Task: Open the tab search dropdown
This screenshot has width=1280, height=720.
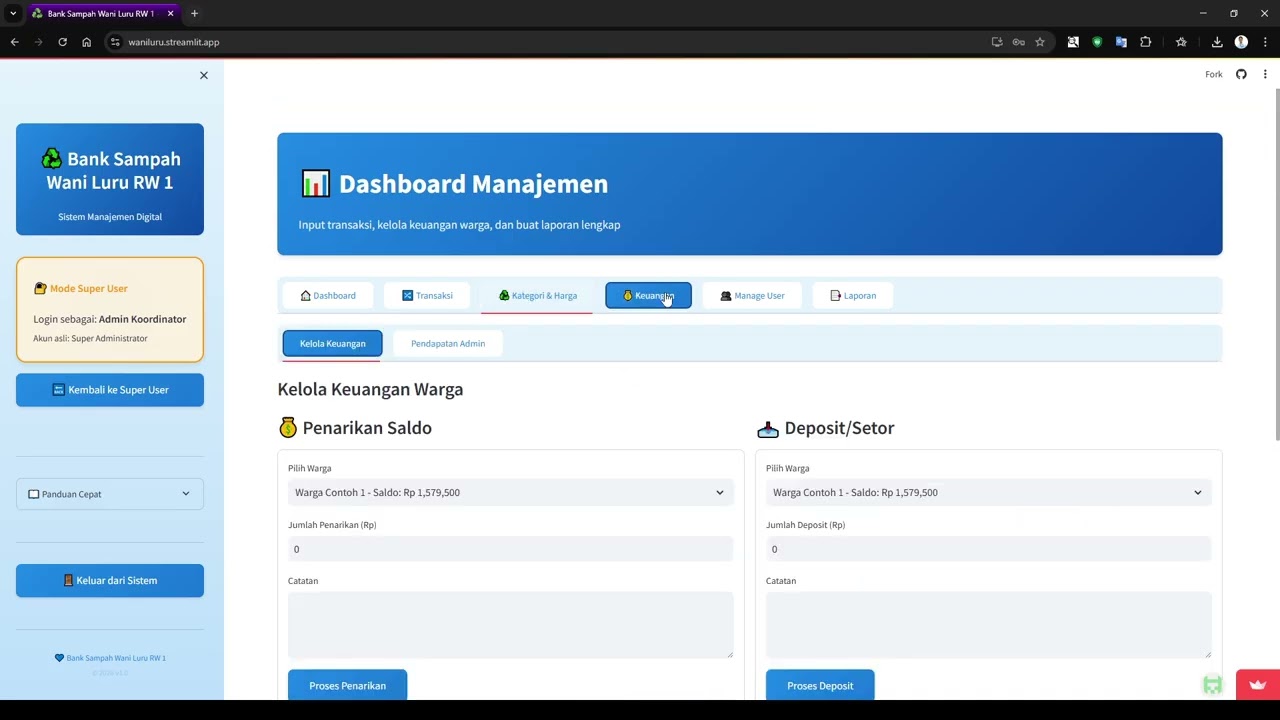Action: (13, 13)
